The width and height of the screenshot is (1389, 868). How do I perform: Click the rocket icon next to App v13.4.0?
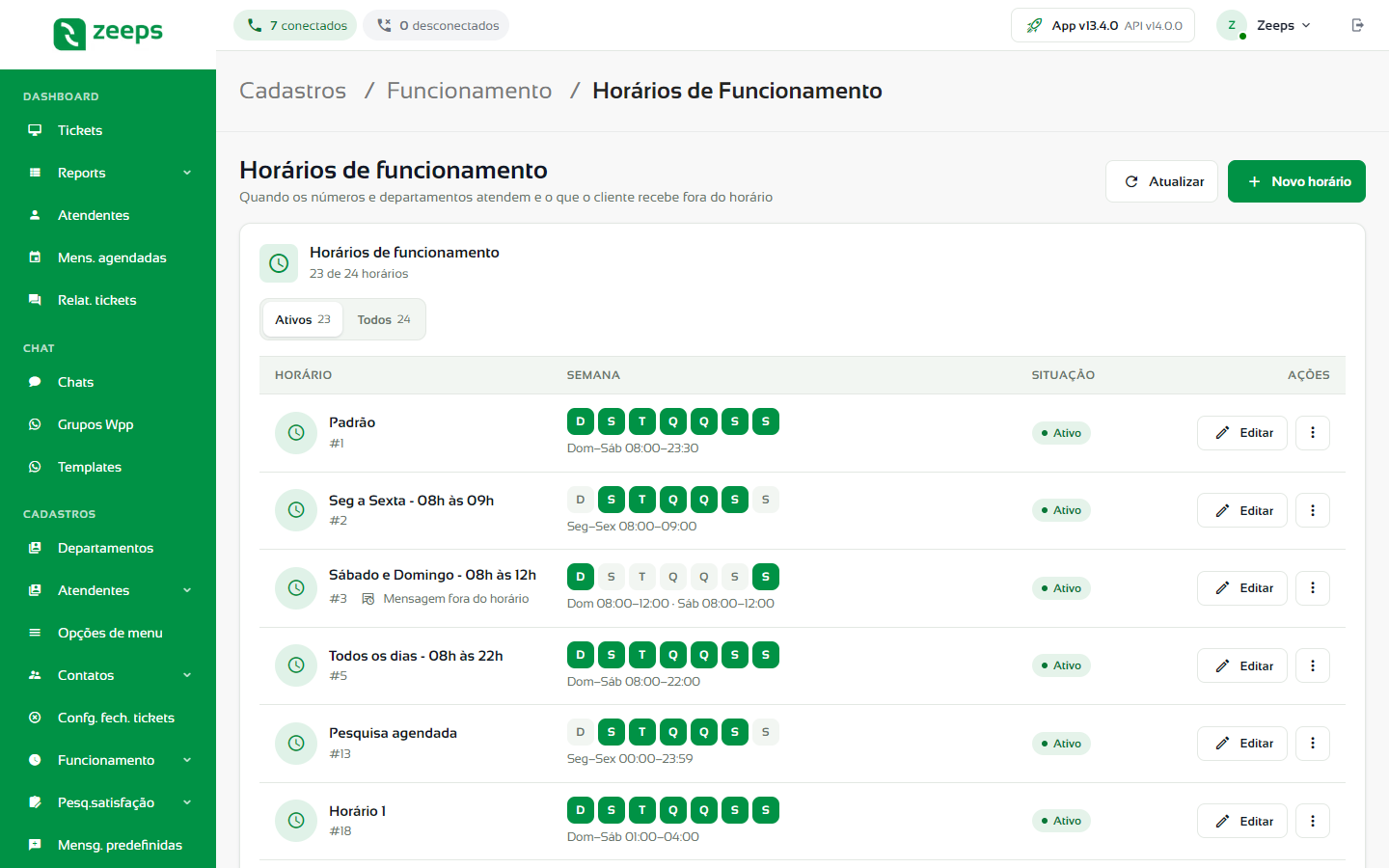(1034, 25)
